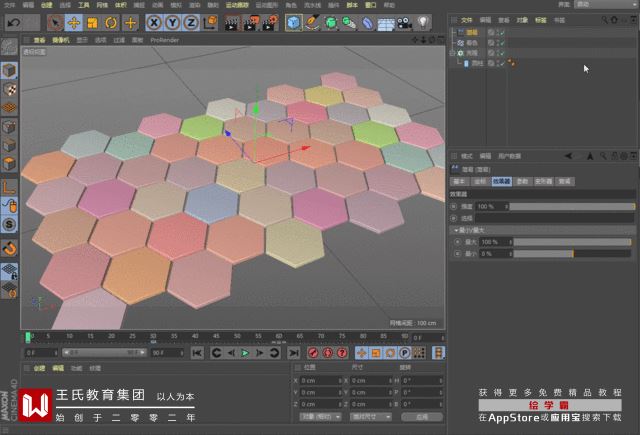Collapse the 最小/最大 section
640x435 pixels.
point(456,230)
